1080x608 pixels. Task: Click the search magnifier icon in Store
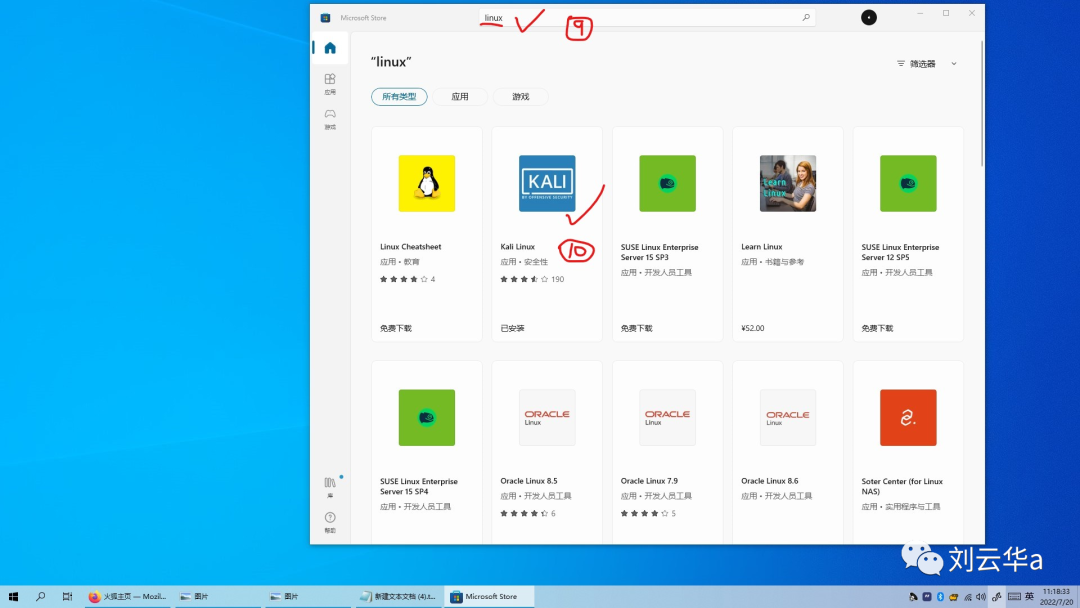tap(806, 17)
